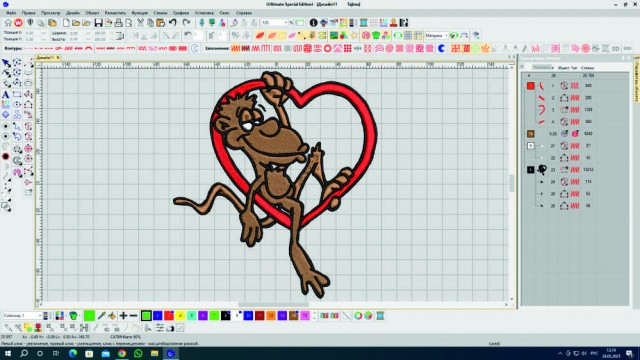
Task: Click the eyedropper color picker icon
Action: click(101, 316)
